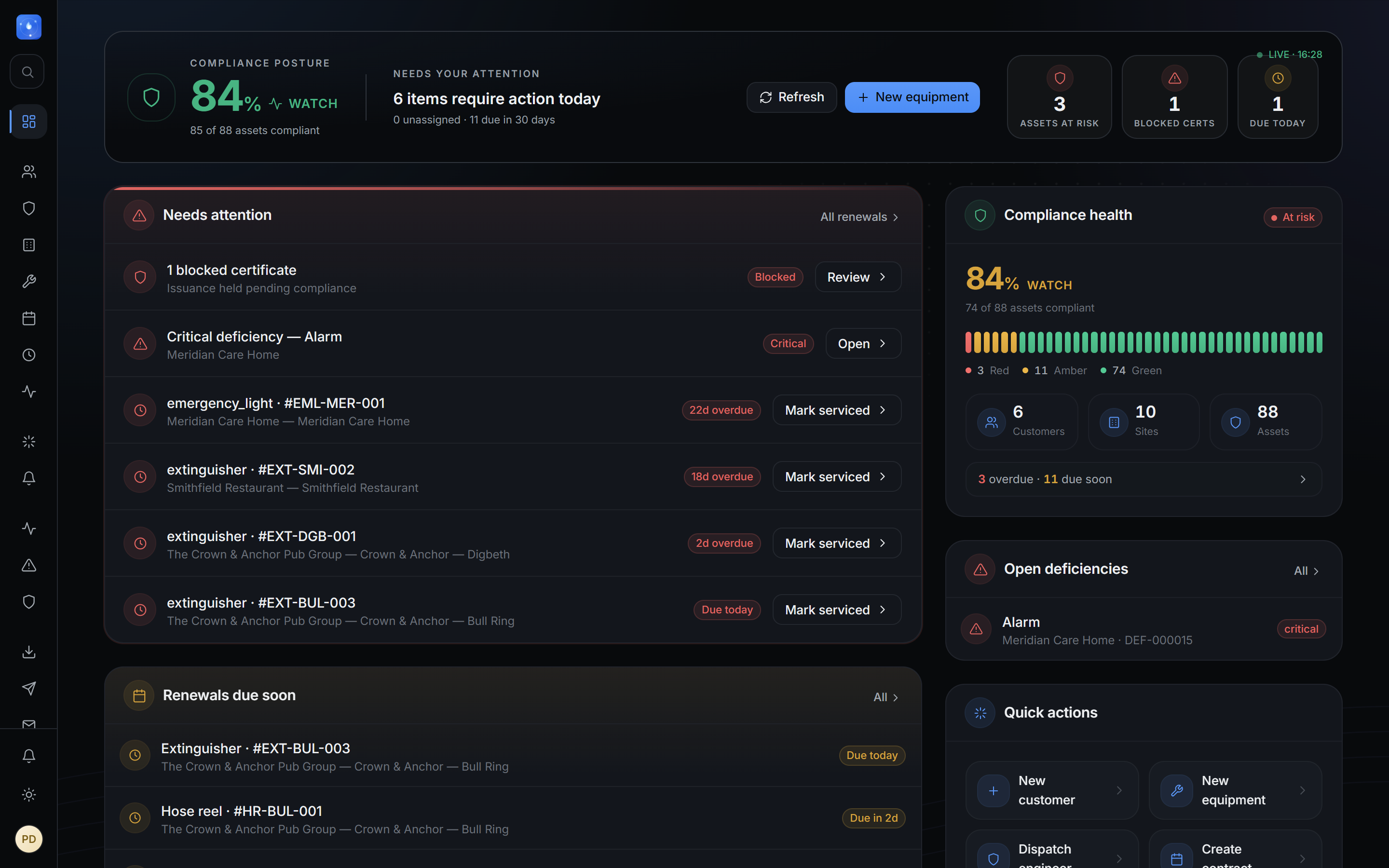Open the Blocked Certs stat card

point(1174,97)
